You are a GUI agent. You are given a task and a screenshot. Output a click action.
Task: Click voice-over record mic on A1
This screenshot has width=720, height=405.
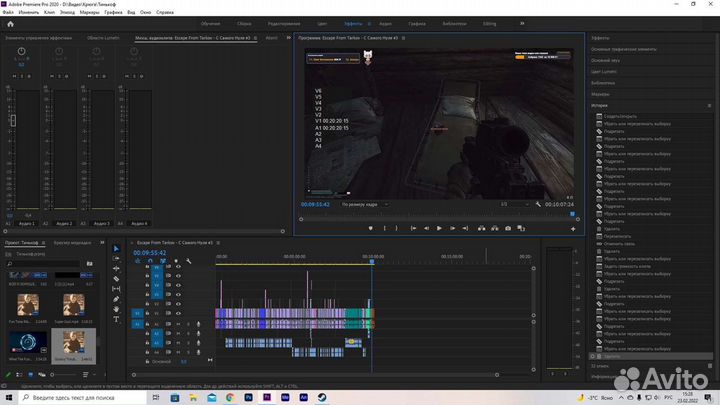pyautogui.click(x=198, y=324)
